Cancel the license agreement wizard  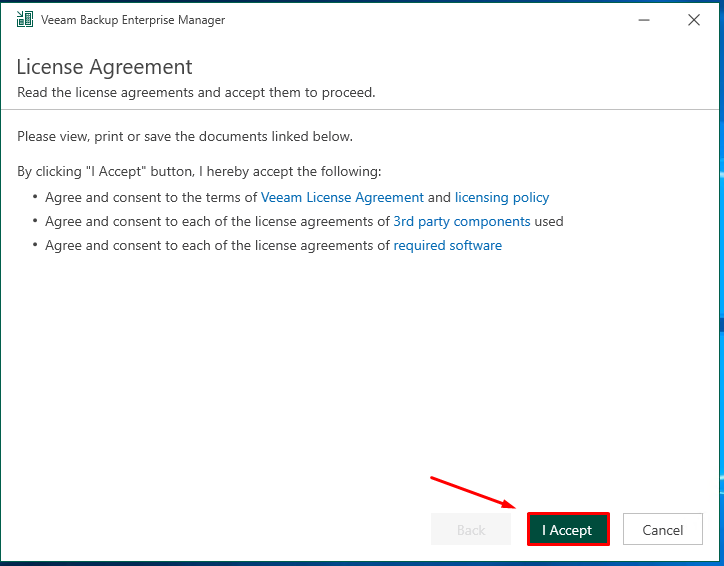tap(662, 530)
